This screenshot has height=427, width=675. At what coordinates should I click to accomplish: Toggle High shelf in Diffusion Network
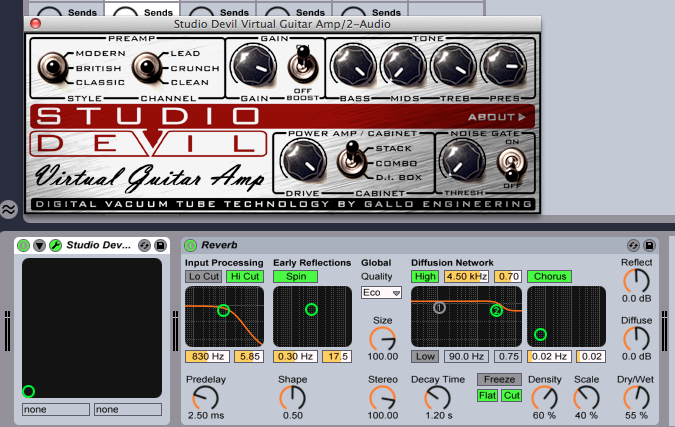click(x=425, y=276)
